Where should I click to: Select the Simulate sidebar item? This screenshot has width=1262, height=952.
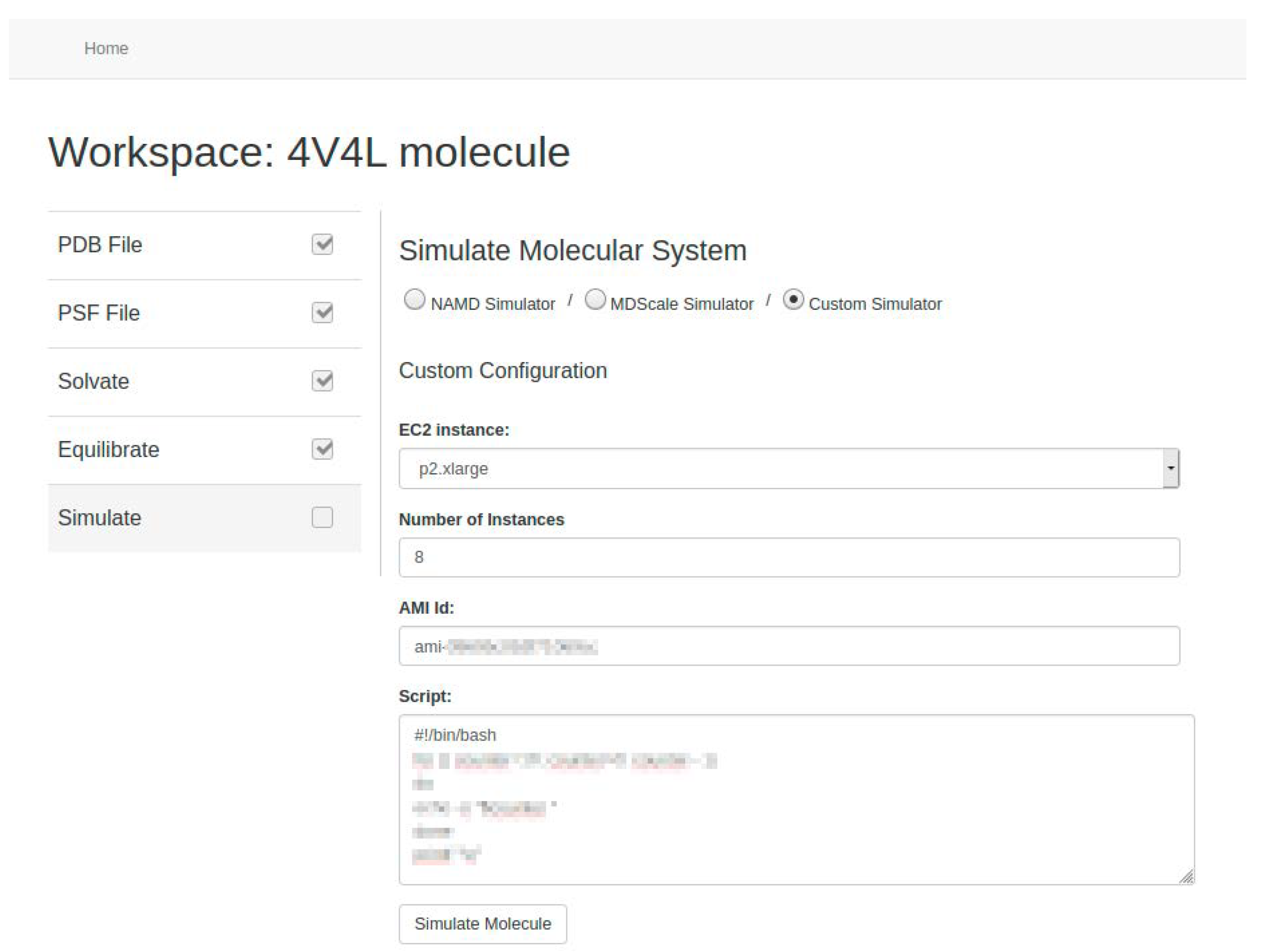click(x=100, y=518)
